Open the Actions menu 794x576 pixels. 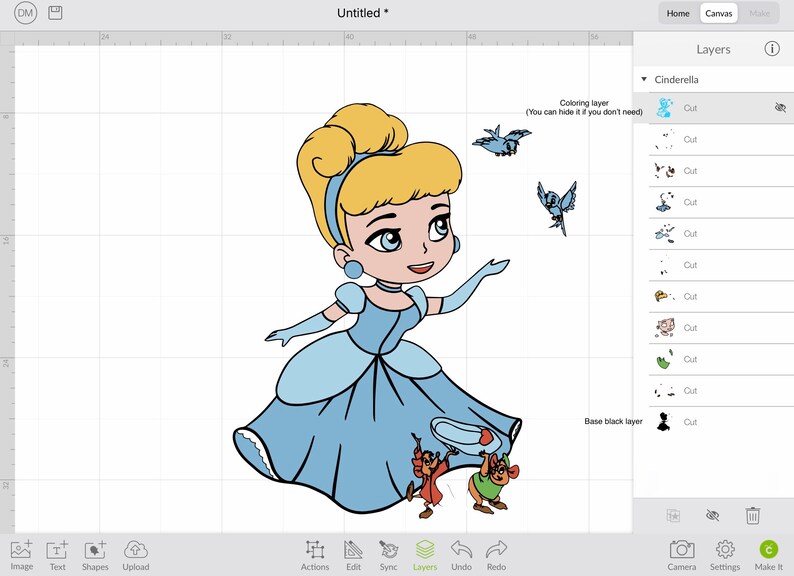[x=314, y=555]
